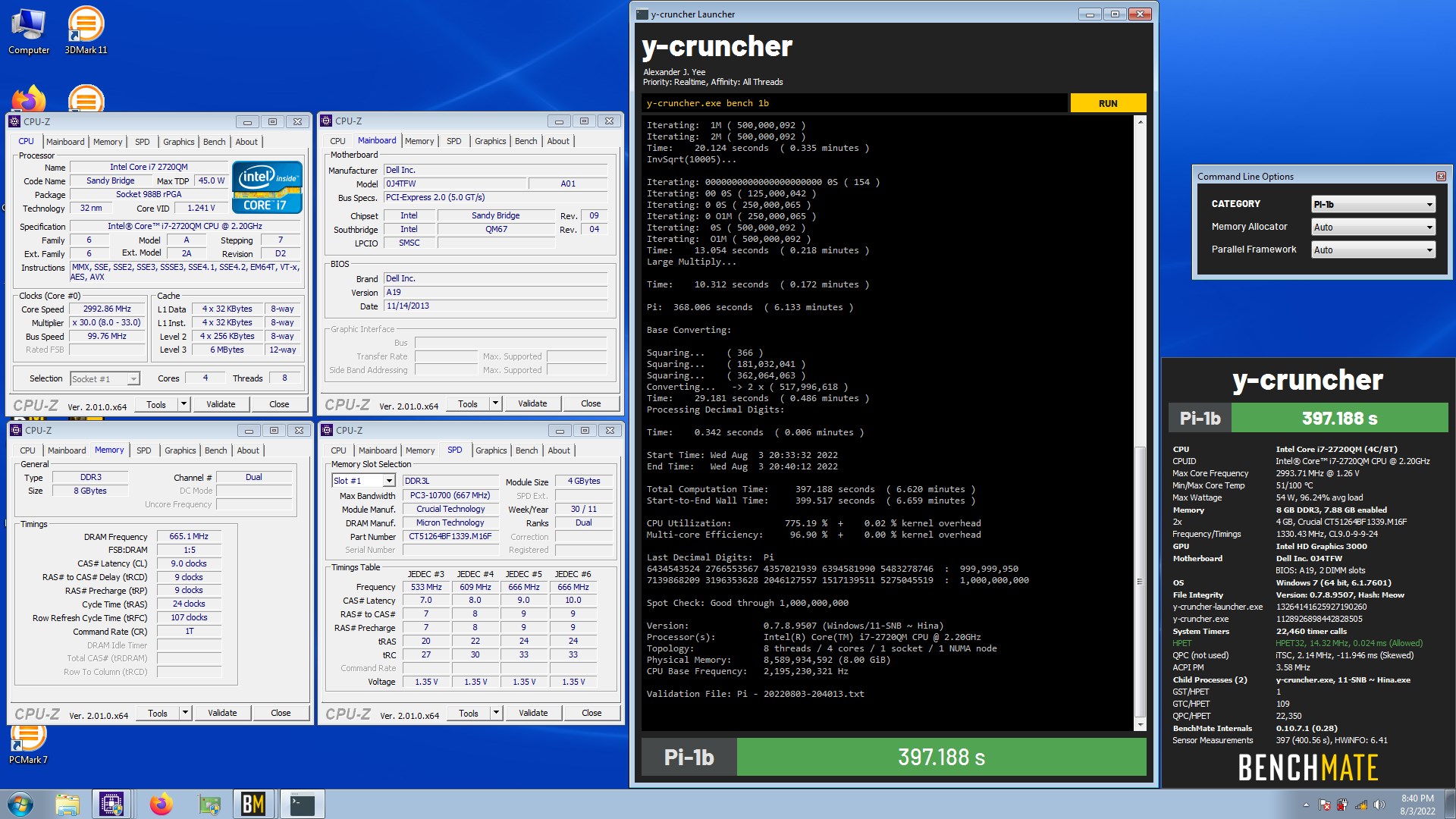Screen dimensions: 1456x819
Task: Click the DRAM Frequency 665.1 MHz value
Action: click(x=189, y=536)
